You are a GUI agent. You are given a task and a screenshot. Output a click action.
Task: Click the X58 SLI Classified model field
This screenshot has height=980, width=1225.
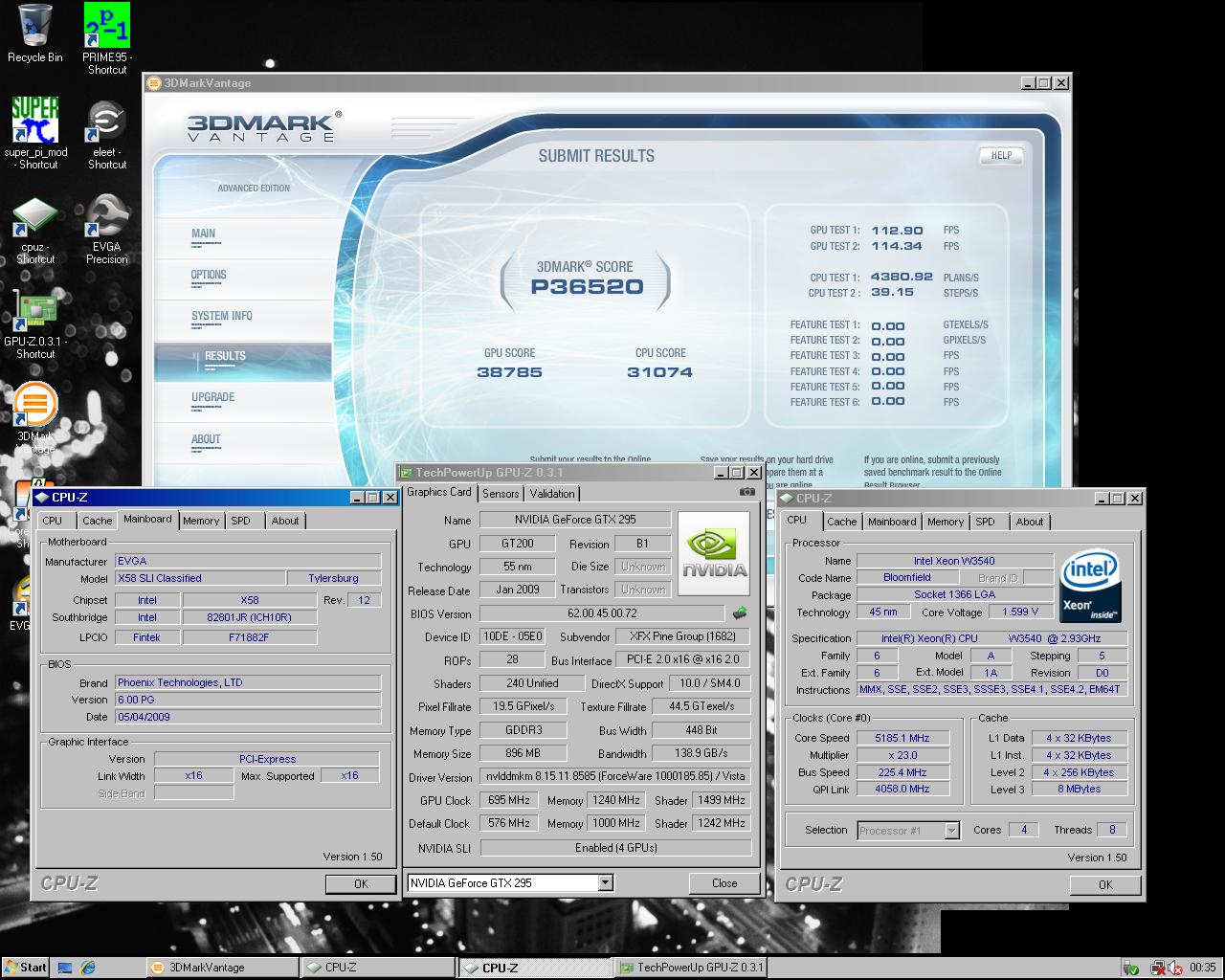(x=199, y=578)
